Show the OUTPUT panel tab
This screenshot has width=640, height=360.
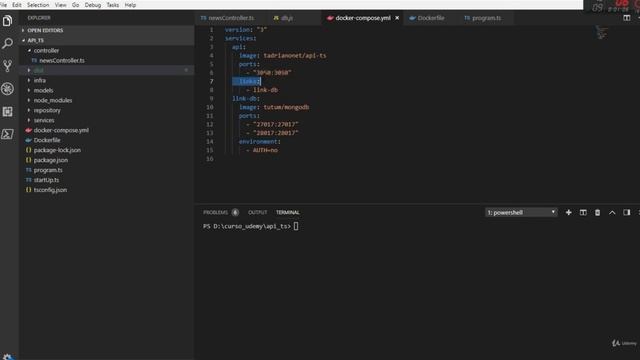258,212
